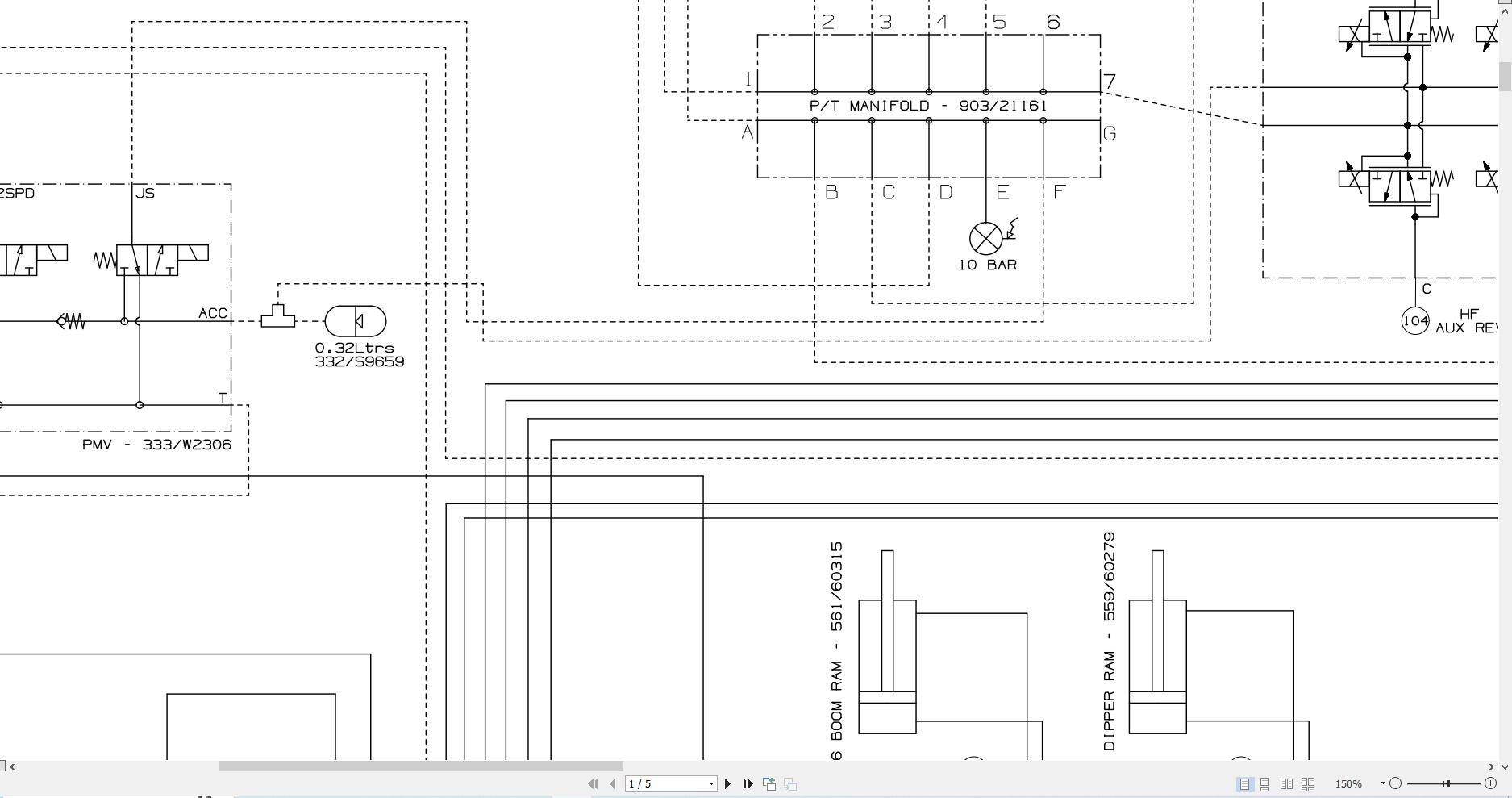Switch to single page view
The width and height of the screenshot is (1512, 798).
pyautogui.click(x=1245, y=783)
